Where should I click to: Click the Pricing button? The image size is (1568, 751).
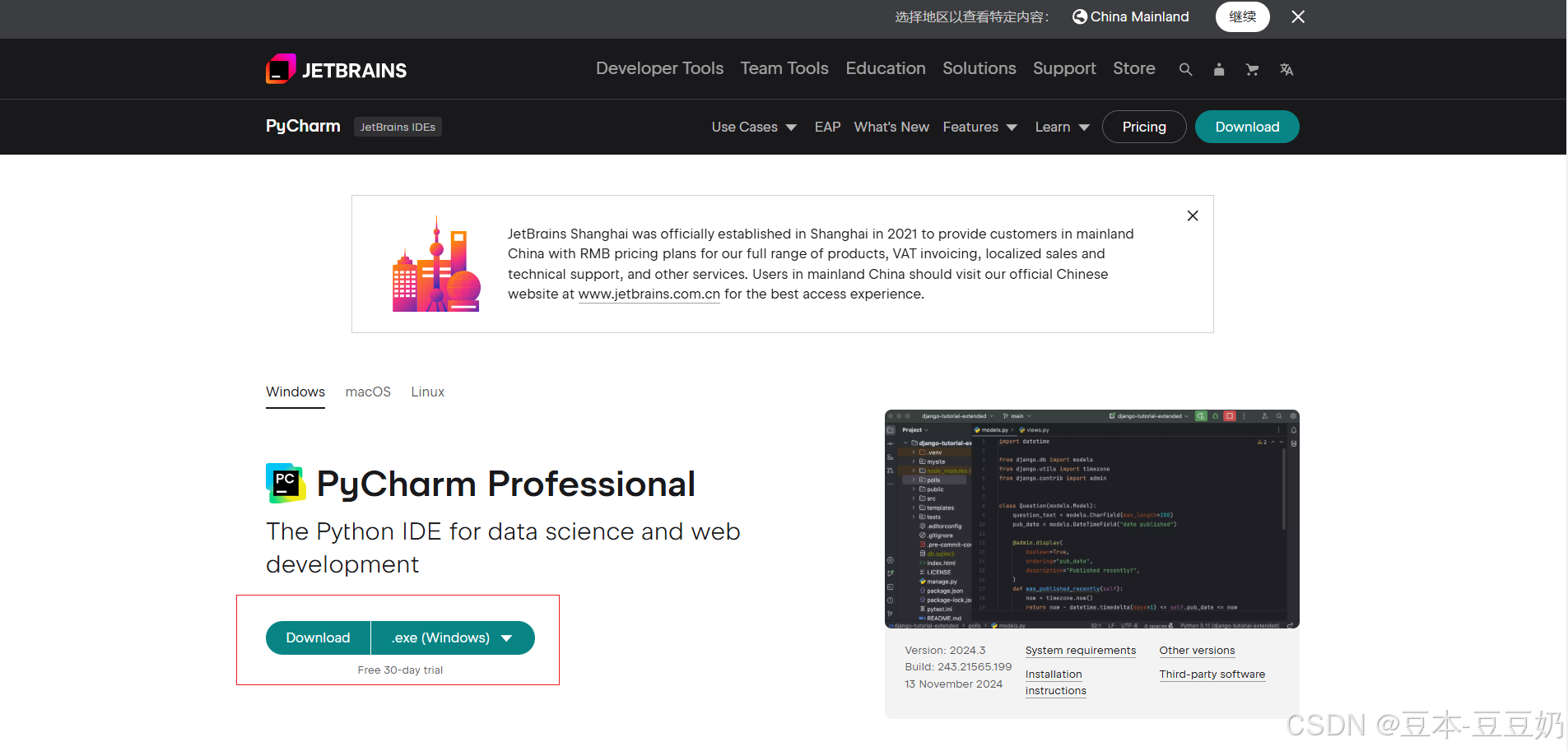(1144, 127)
